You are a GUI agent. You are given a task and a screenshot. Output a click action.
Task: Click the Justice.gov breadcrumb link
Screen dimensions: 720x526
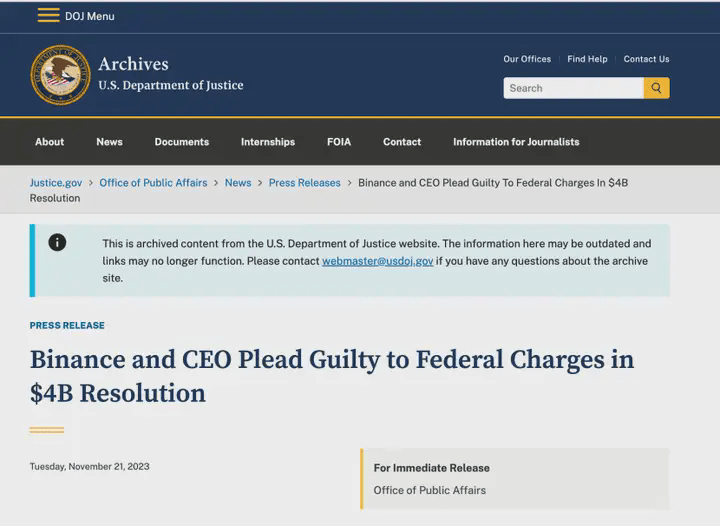tap(56, 183)
